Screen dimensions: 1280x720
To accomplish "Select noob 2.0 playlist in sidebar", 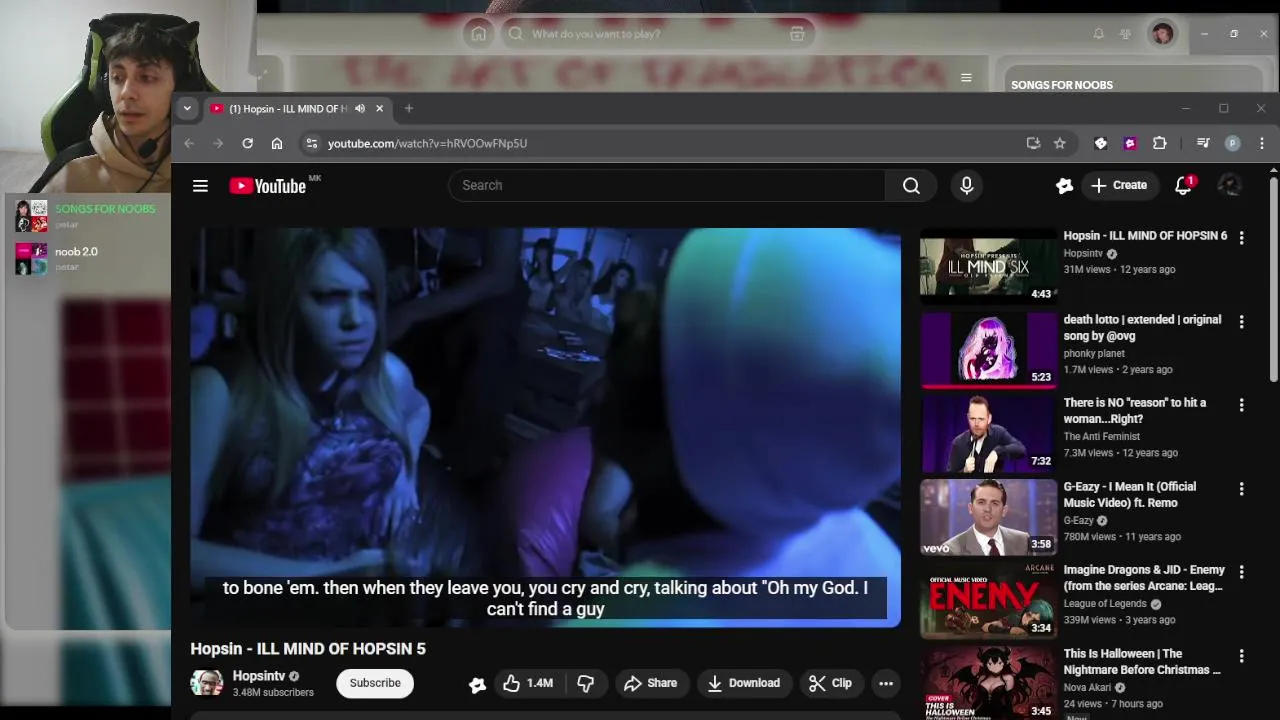I will pos(86,258).
